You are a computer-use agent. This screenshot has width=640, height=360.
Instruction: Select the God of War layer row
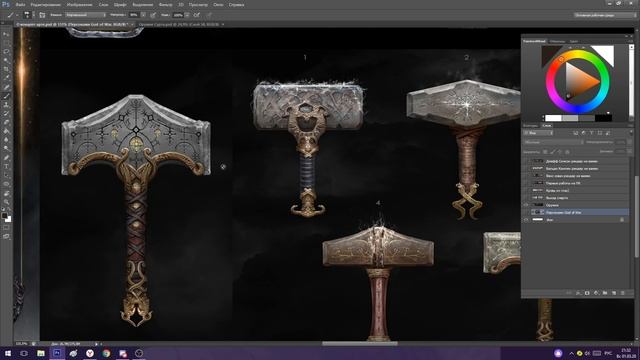[x=576, y=212]
